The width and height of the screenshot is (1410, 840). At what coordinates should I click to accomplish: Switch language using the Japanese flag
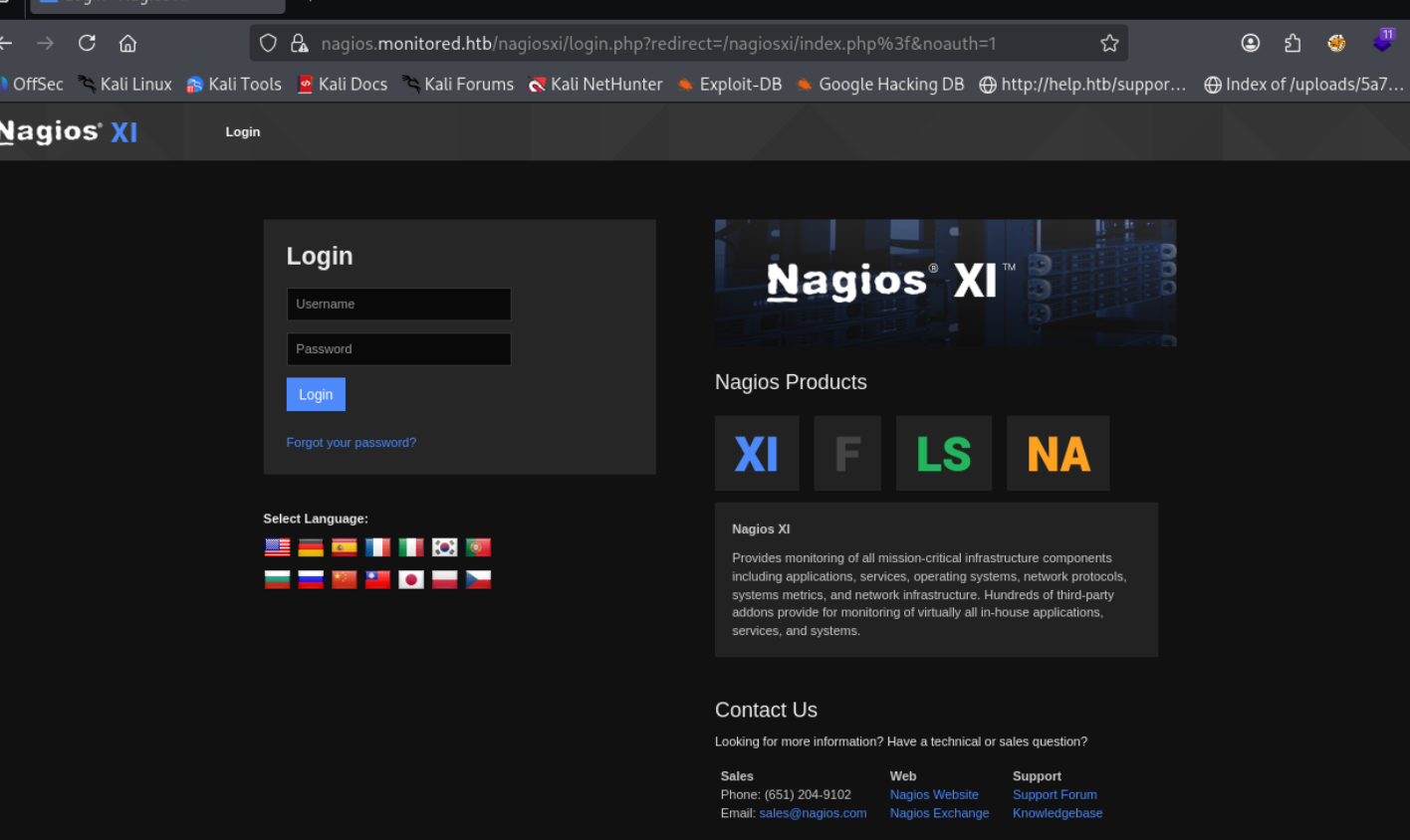pos(411,579)
